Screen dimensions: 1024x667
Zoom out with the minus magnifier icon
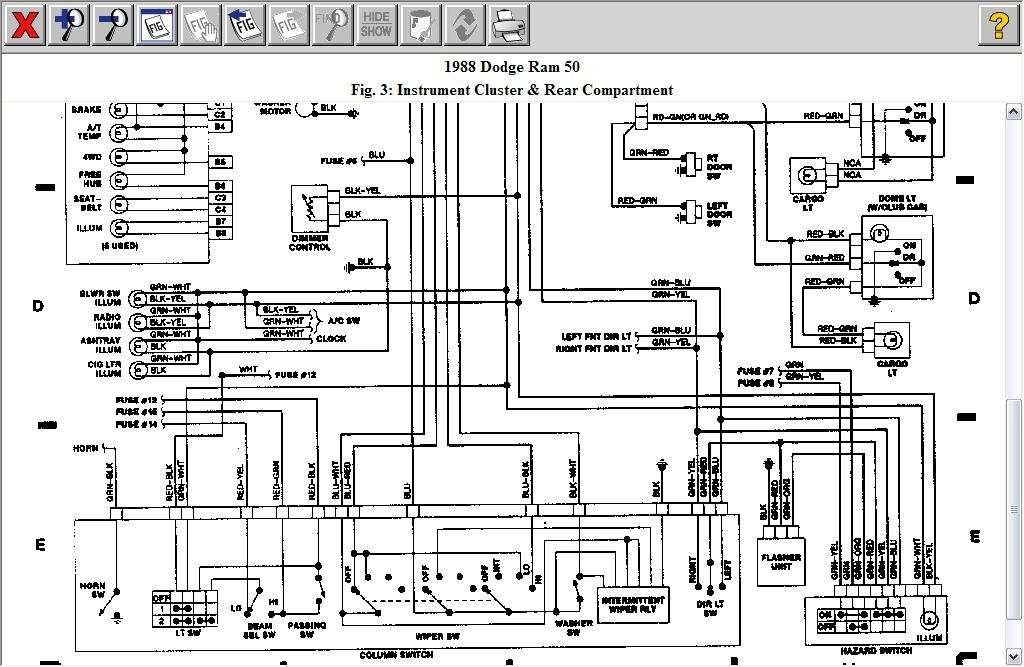(x=112, y=25)
